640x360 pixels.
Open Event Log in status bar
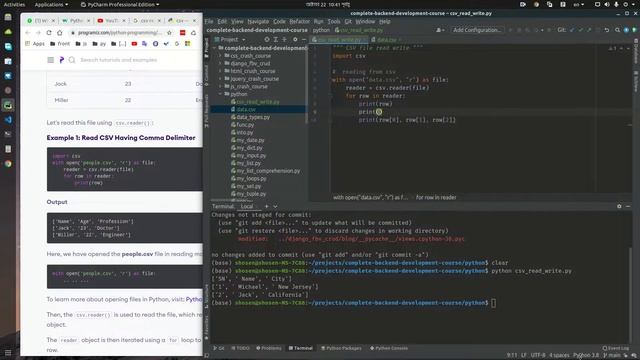pos(616,348)
